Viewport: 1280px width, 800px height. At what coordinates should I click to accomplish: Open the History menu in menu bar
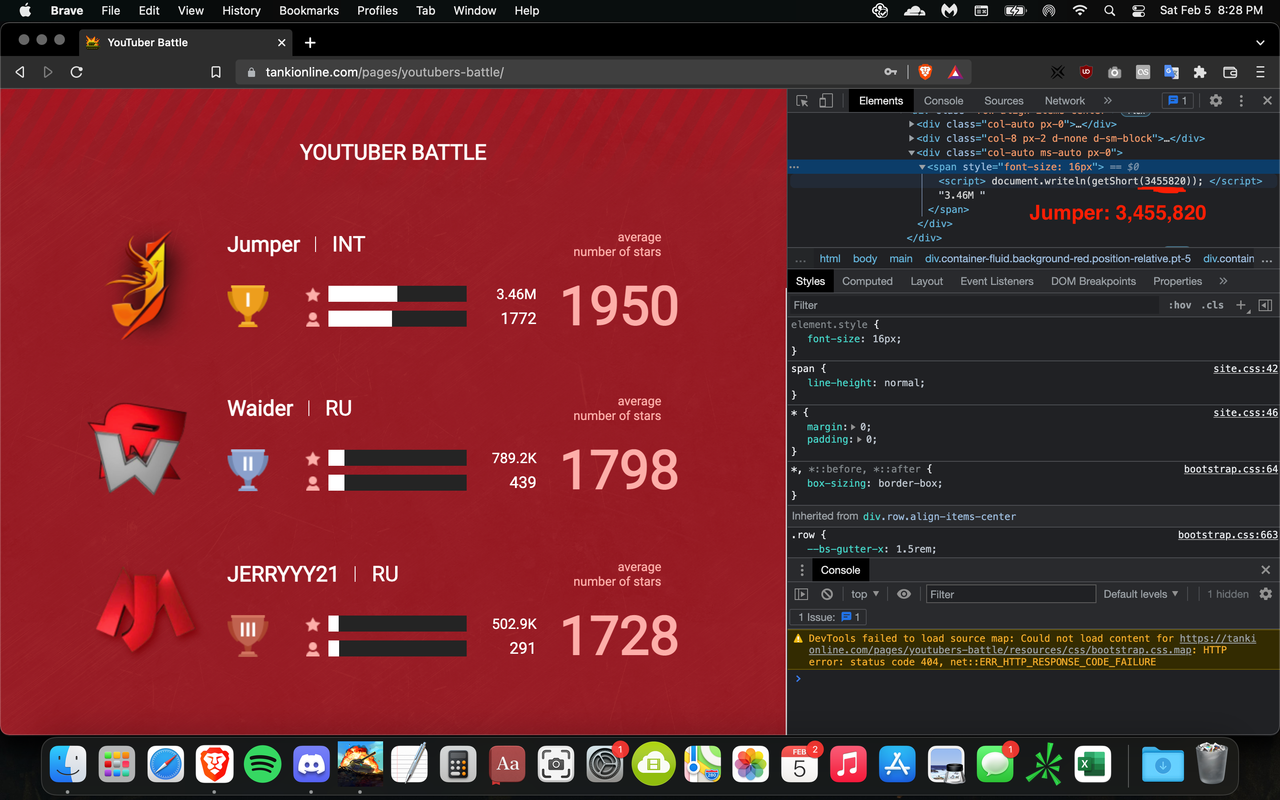click(241, 11)
